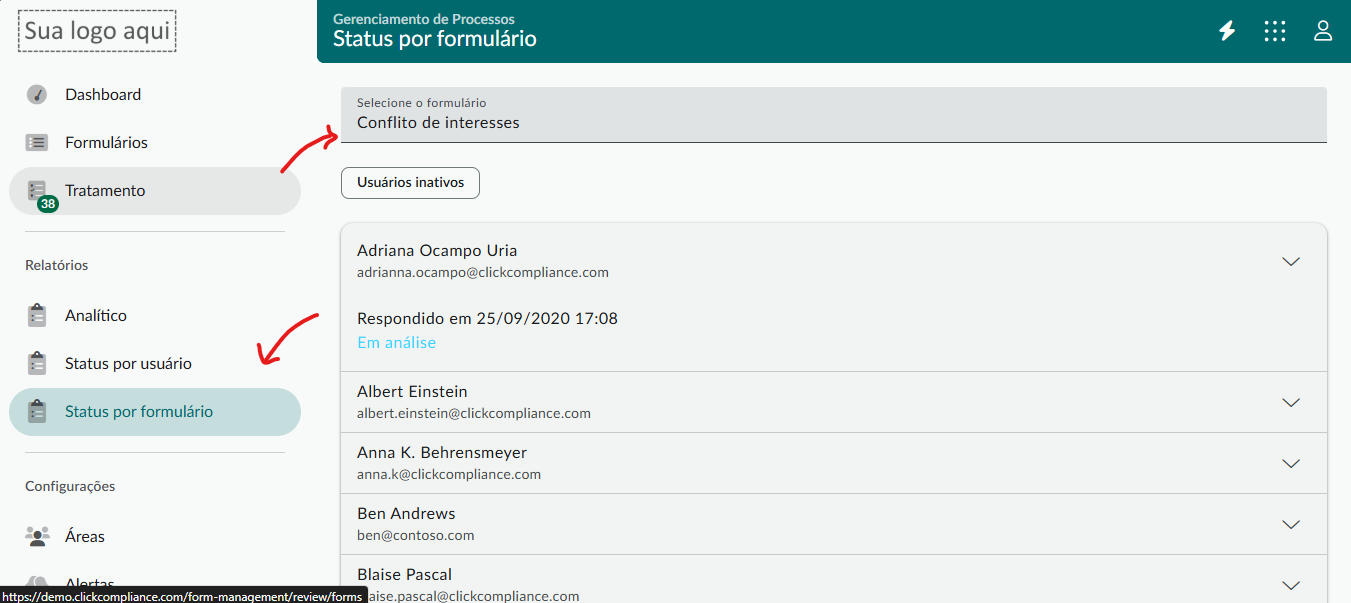Image resolution: width=1351 pixels, height=603 pixels.
Task: Click the Dashboard gauge icon
Action: click(x=37, y=95)
